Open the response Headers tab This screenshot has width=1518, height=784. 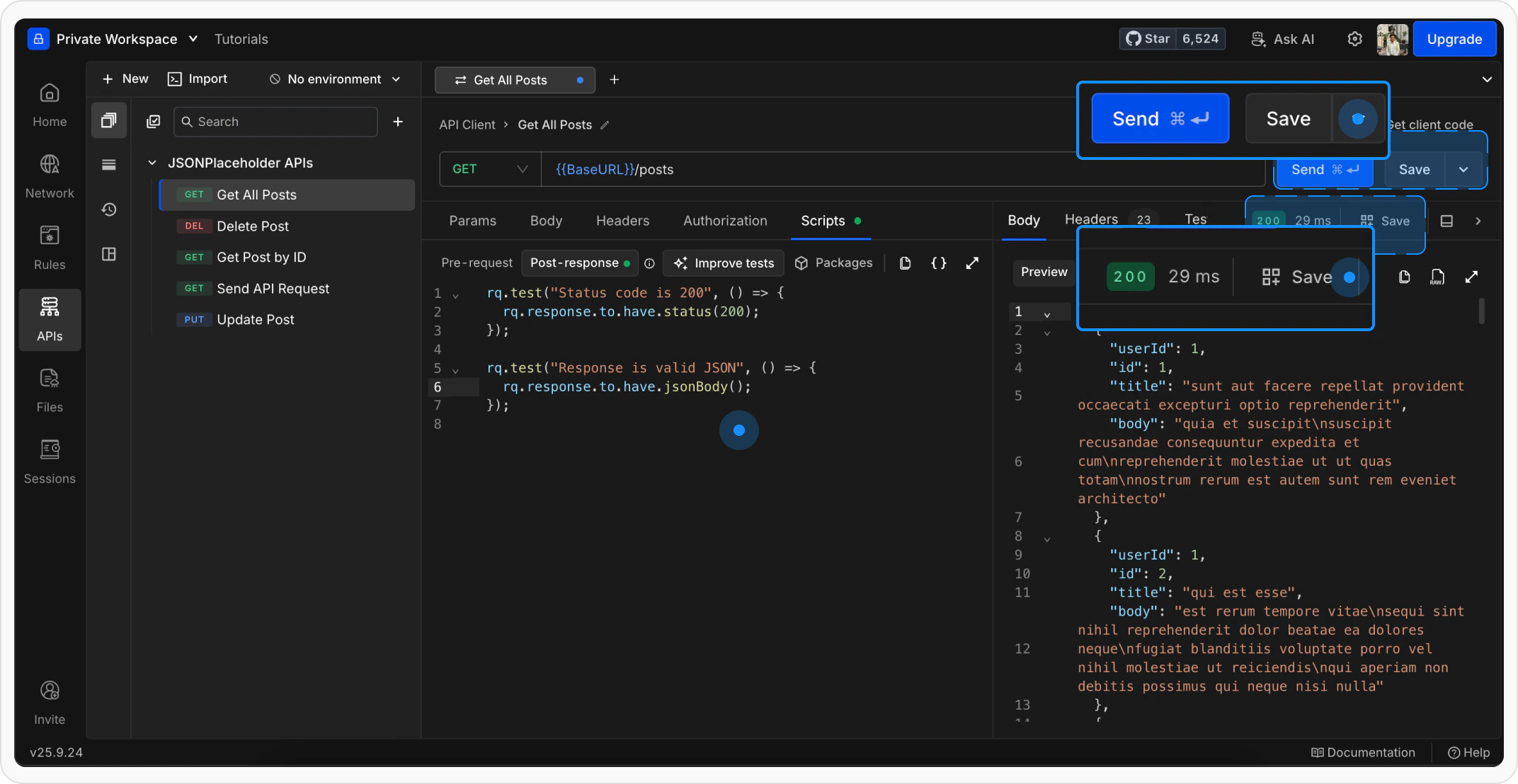(1091, 219)
